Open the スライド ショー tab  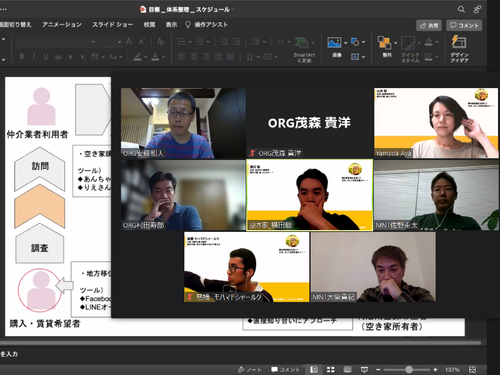[113, 24]
